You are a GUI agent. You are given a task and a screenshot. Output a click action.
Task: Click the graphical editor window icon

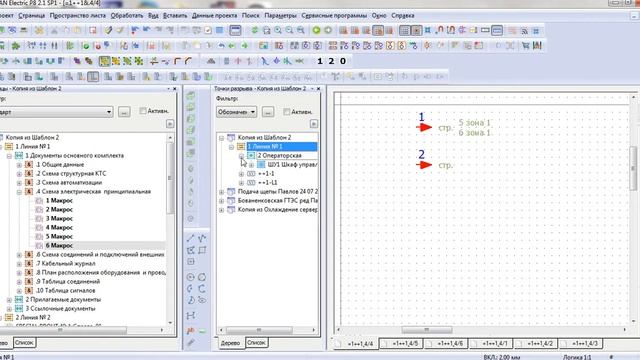pos(236,30)
